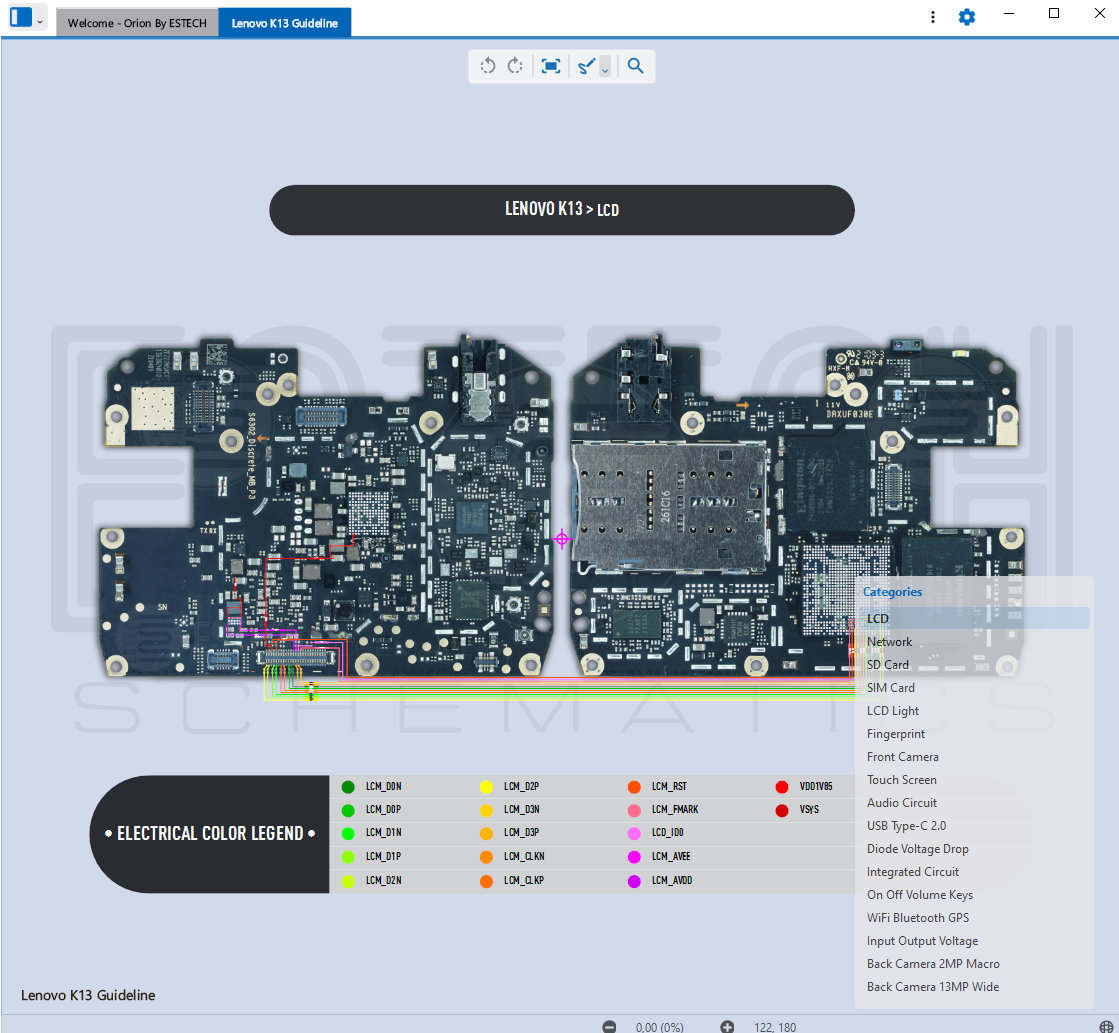Select Back Camera 2MP Macro category
The image size is (1119, 1033).
click(974, 964)
